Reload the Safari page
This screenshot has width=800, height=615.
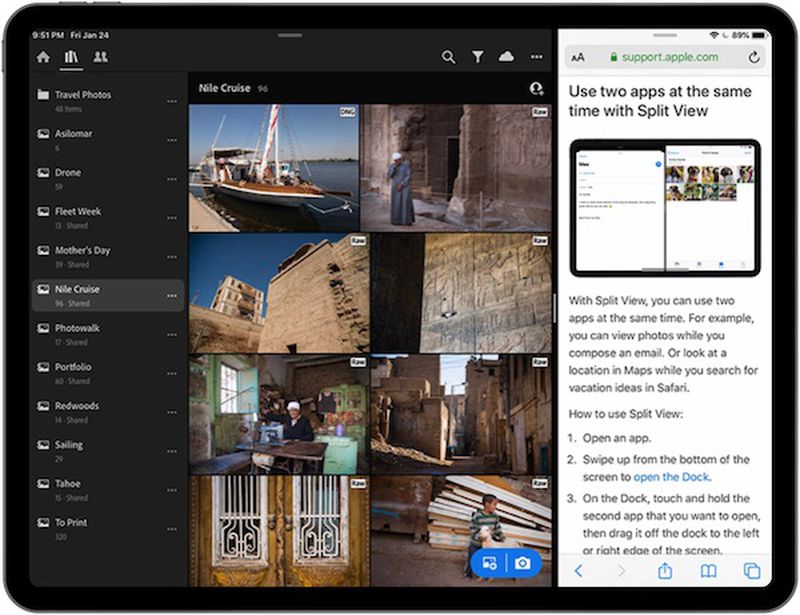754,57
